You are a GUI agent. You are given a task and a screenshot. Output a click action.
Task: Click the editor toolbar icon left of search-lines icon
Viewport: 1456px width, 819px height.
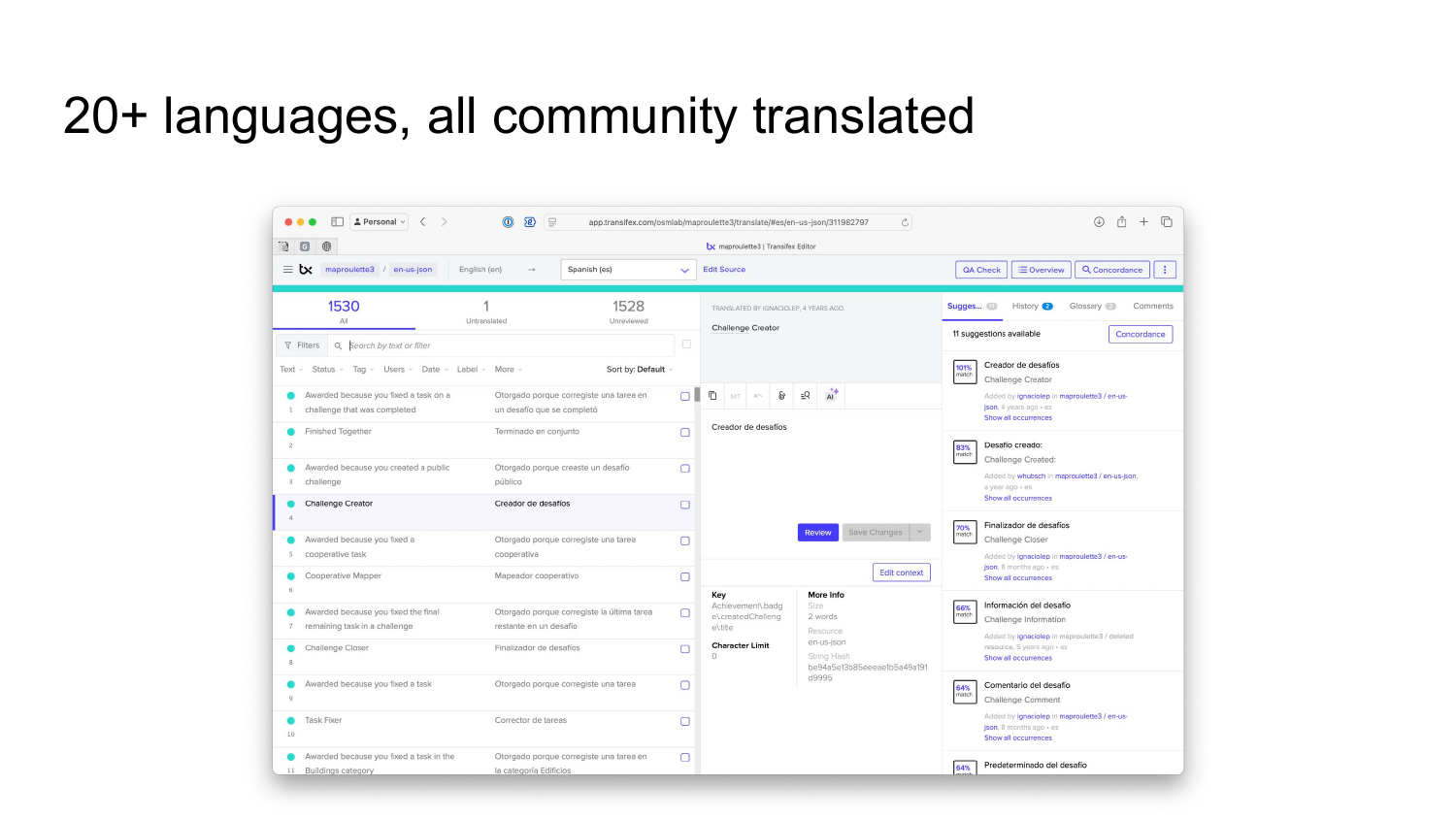(782, 396)
